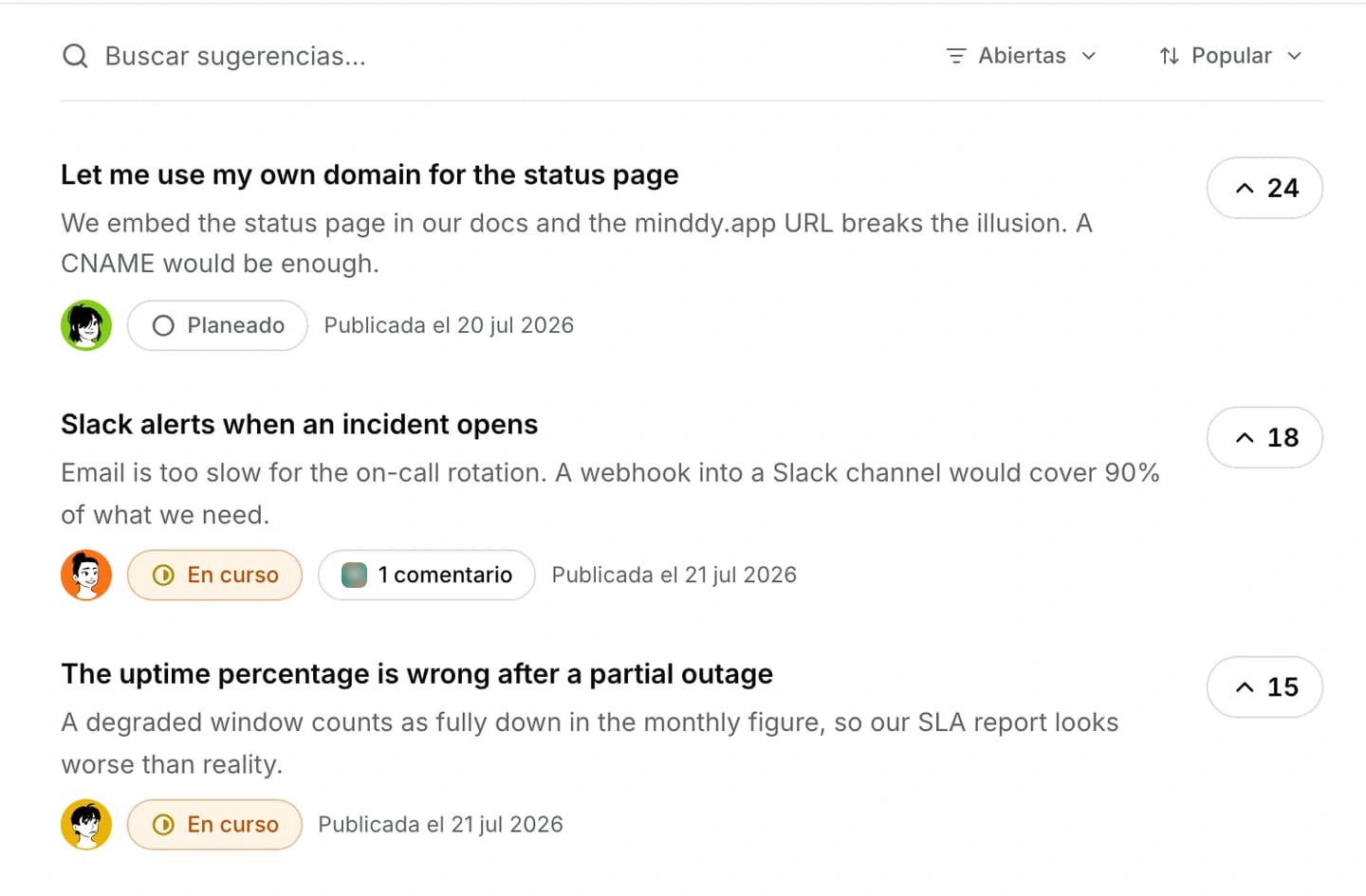Upvote the Slack alerts suggestion with 18 votes
The width and height of the screenshot is (1366, 896).
pyautogui.click(x=1264, y=437)
